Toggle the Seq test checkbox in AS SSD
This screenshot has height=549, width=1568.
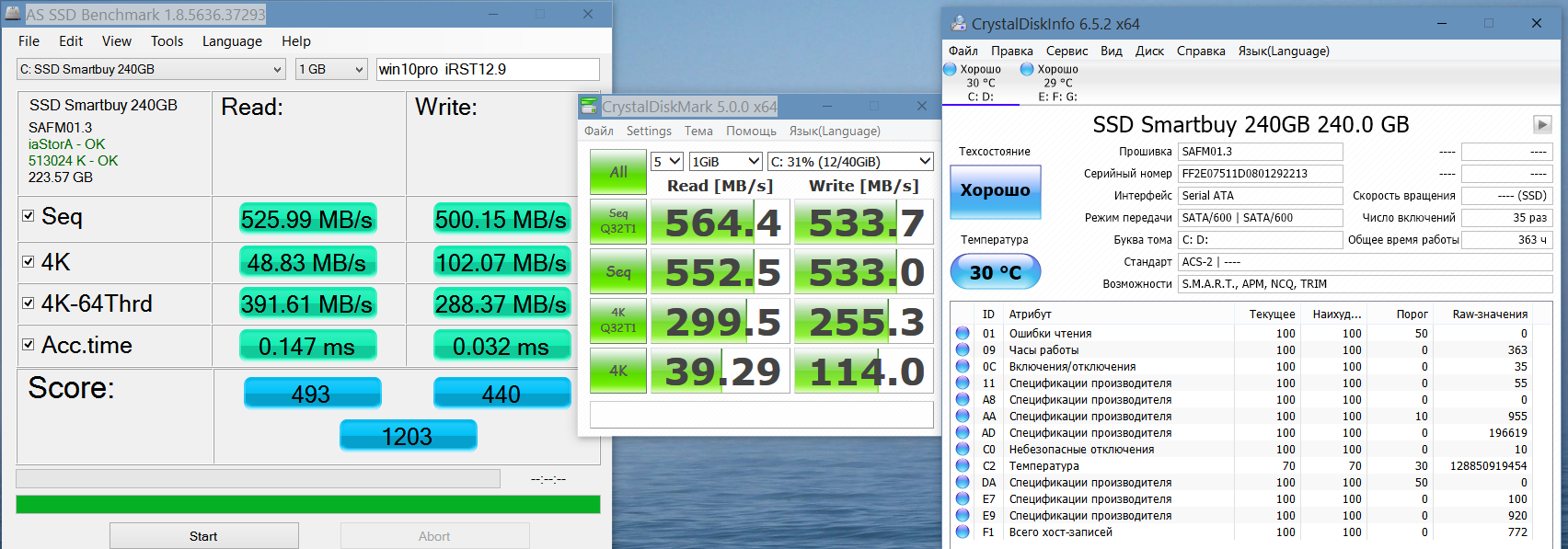click(29, 215)
